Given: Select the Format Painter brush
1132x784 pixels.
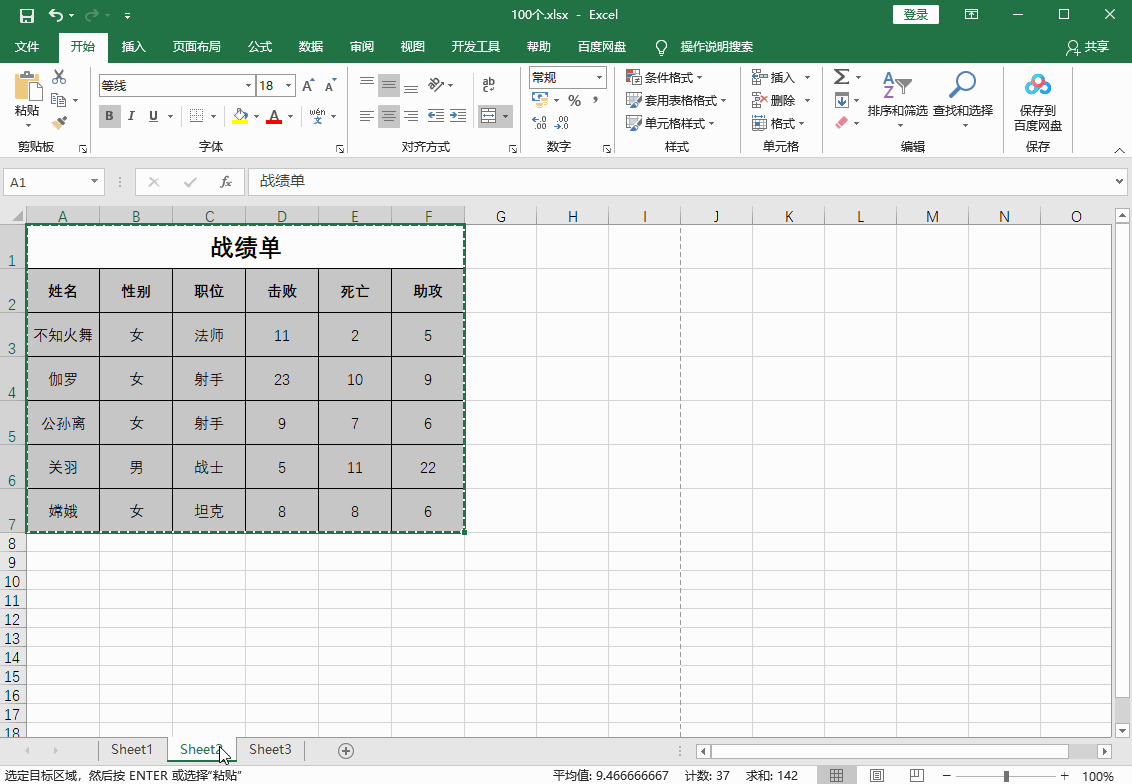Looking at the screenshot, I should tap(59, 123).
